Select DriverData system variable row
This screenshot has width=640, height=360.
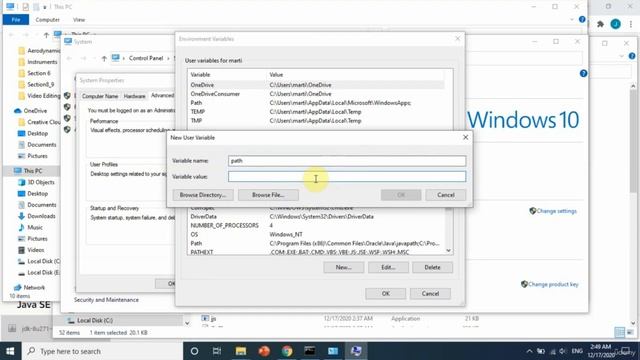(x=316, y=217)
